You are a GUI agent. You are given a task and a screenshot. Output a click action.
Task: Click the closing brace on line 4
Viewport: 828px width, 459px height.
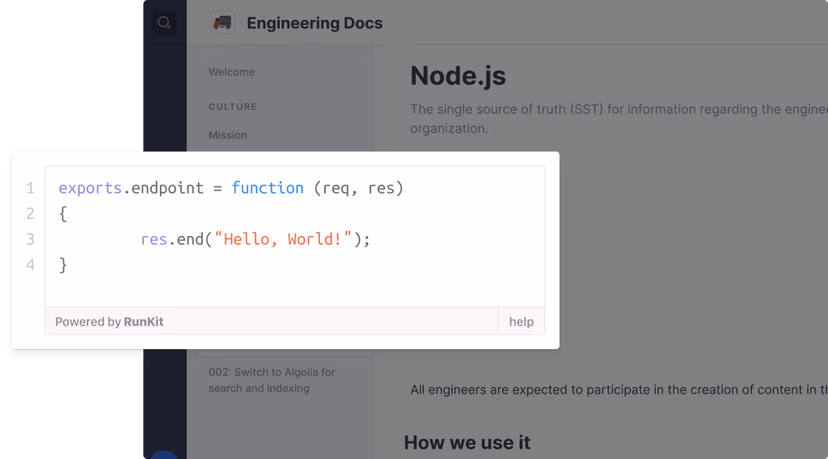pos(63,265)
